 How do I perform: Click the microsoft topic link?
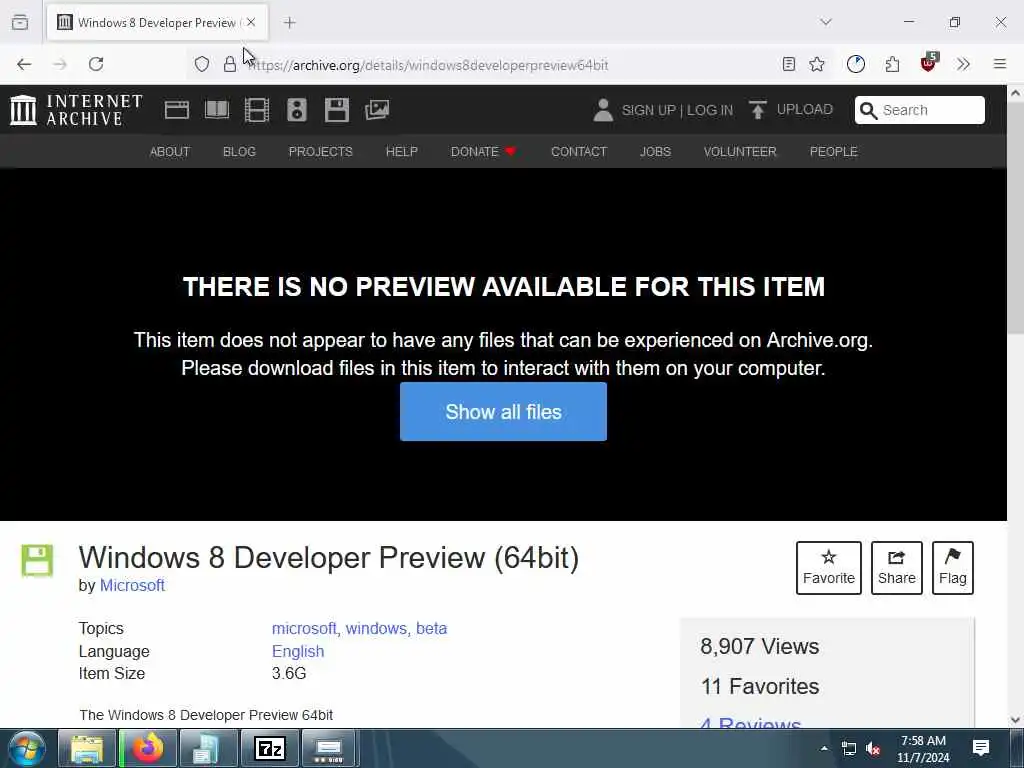[304, 628]
